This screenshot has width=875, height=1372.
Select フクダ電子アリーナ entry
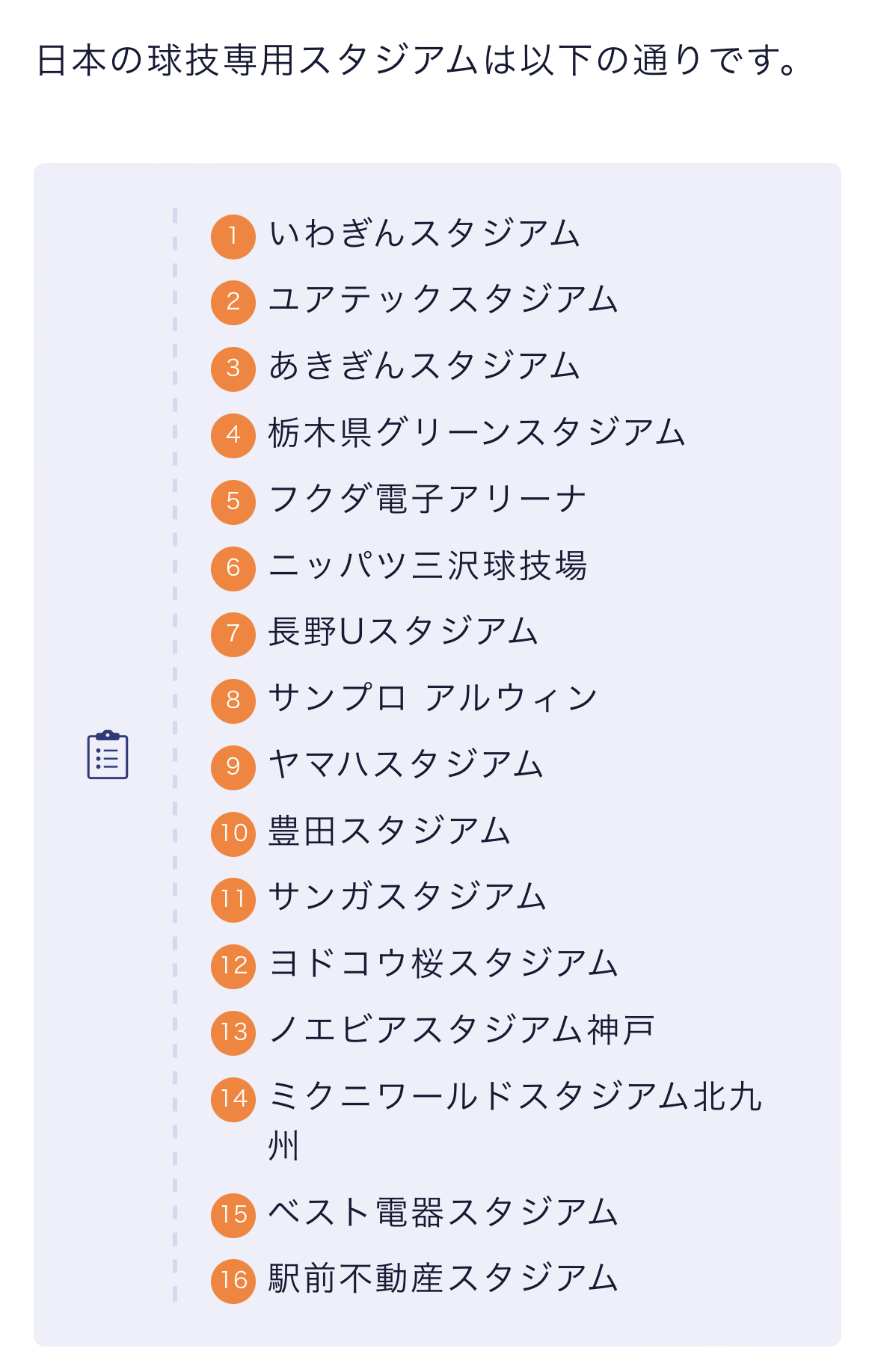pyautogui.click(x=427, y=499)
